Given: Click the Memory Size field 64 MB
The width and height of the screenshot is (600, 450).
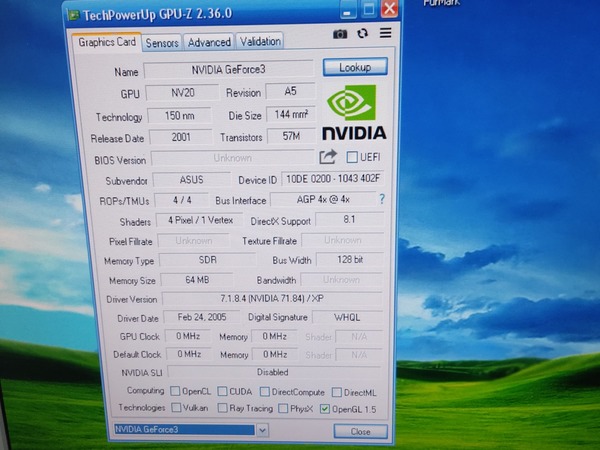Looking at the screenshot, I should click(x=197, y=280).
